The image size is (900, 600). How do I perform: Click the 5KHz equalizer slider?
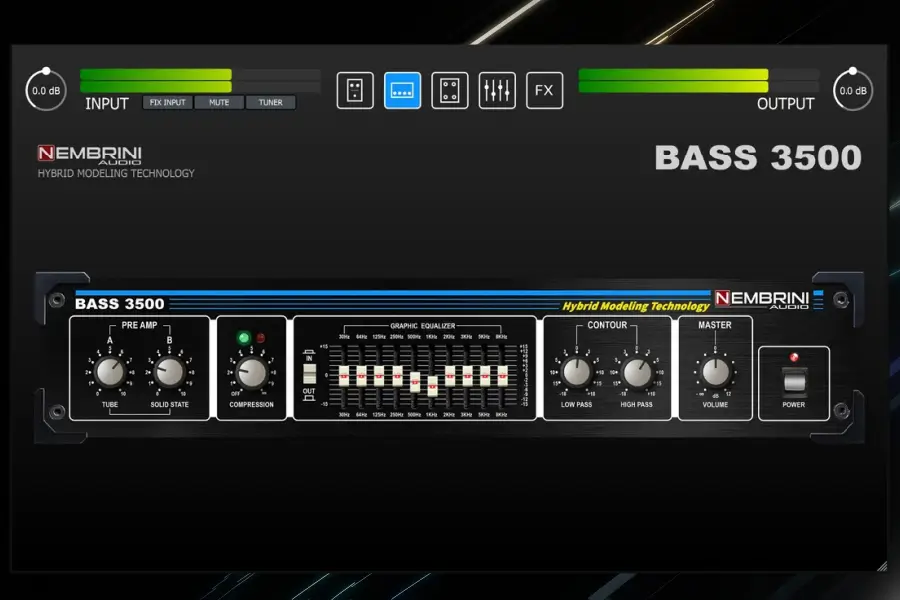485,376
